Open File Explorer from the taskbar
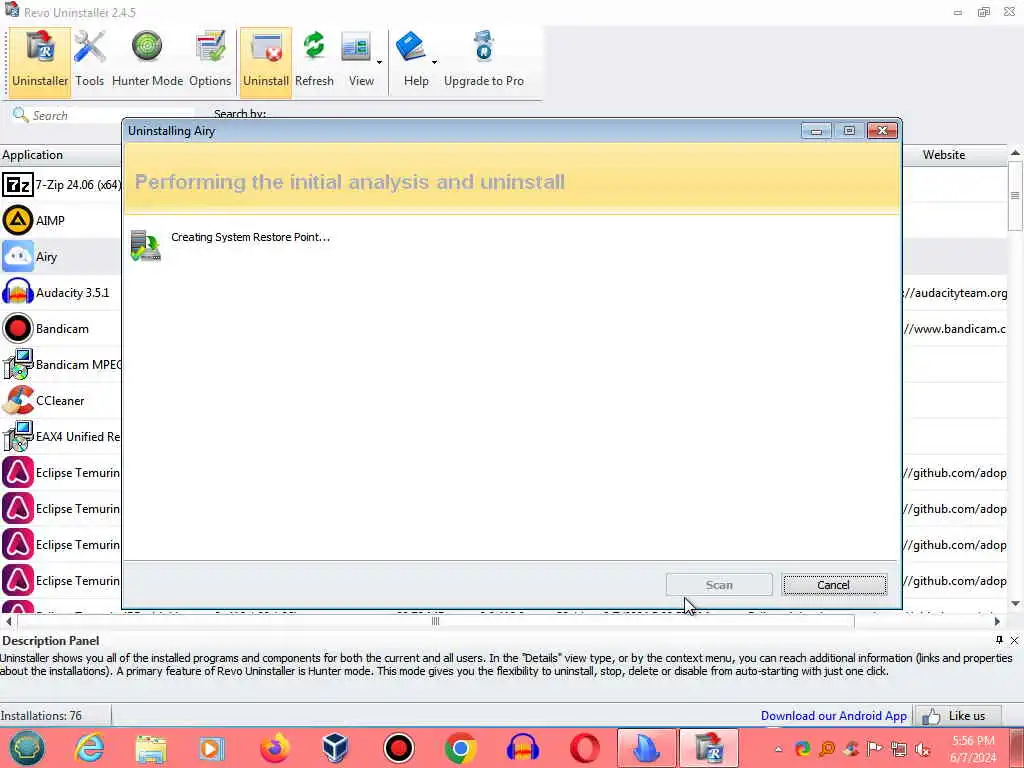The width and height of the screenshot is (1024, 768). [x=151, y=748]
